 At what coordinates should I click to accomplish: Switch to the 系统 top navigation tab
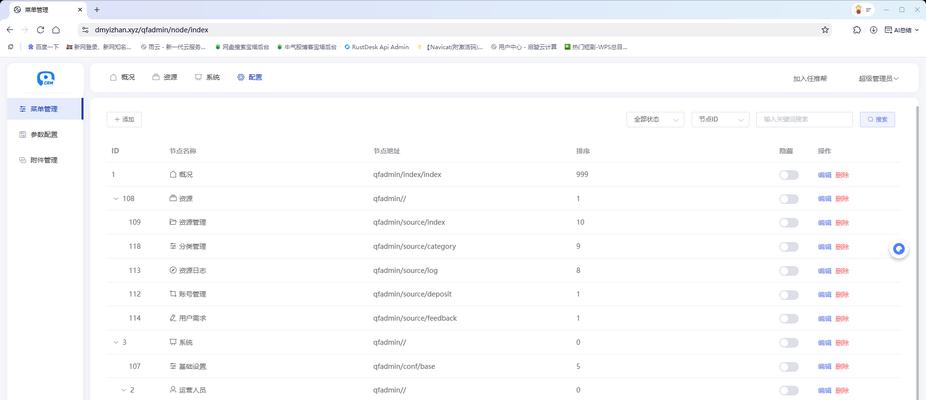point(207,77)
